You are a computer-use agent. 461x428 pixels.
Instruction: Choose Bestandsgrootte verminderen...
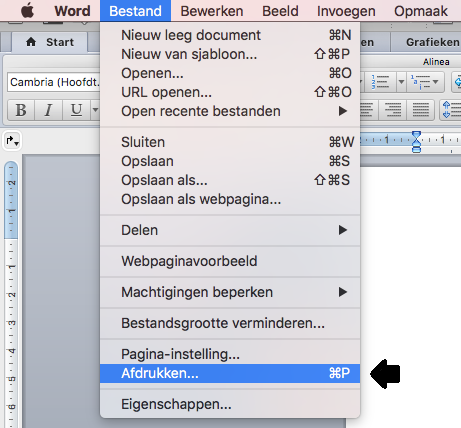click(x=230, y=323)
